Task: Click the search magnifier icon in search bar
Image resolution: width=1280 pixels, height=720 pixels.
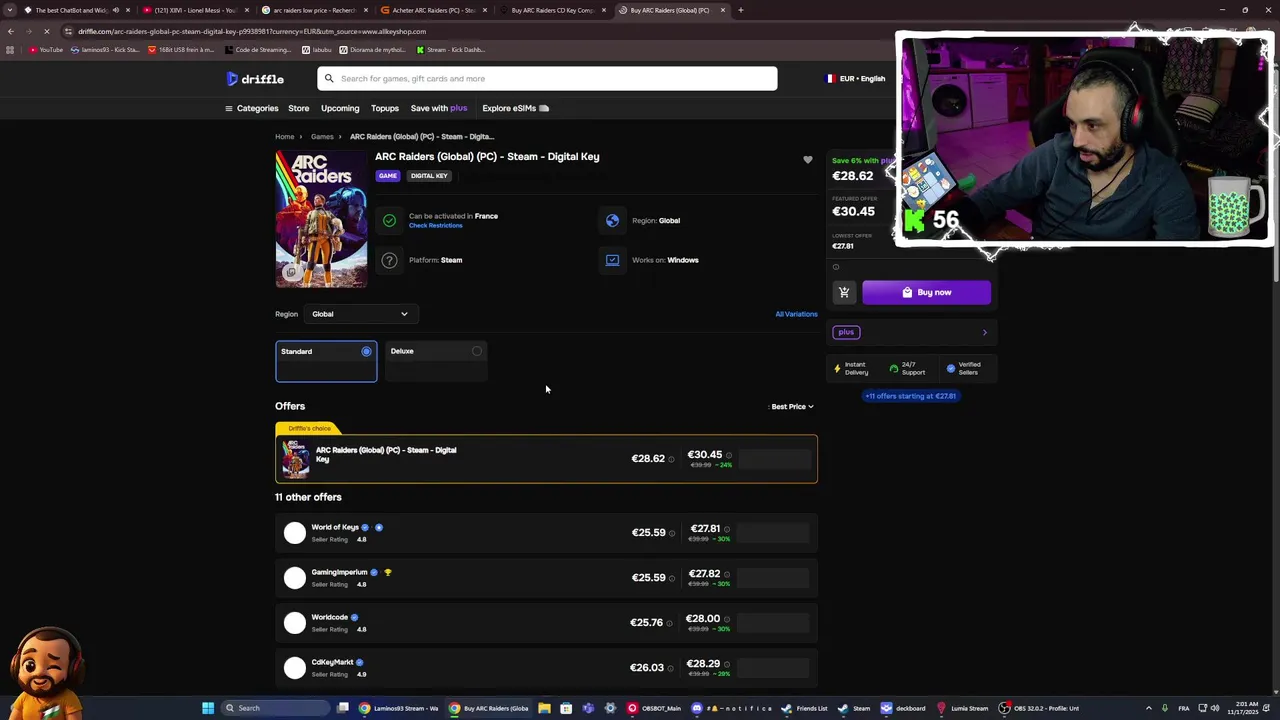Action: click(329, 78)
